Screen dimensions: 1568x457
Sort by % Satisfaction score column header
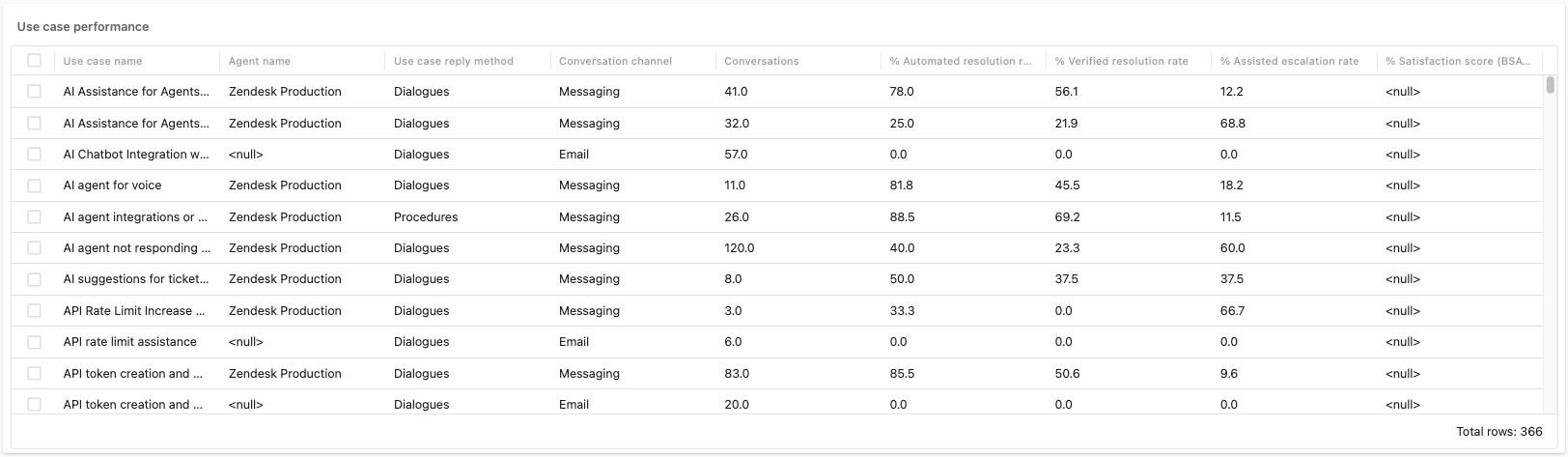coord(1458,61)
